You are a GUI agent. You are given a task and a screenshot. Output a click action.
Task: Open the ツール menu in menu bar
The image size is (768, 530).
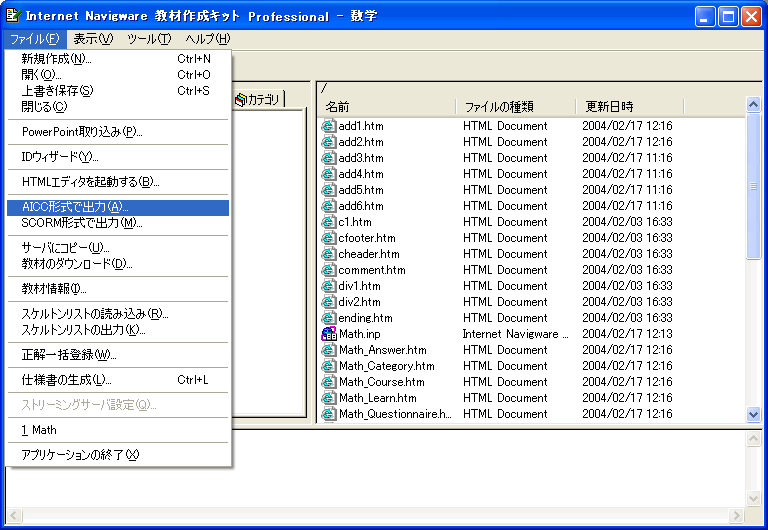click(149, 39)
